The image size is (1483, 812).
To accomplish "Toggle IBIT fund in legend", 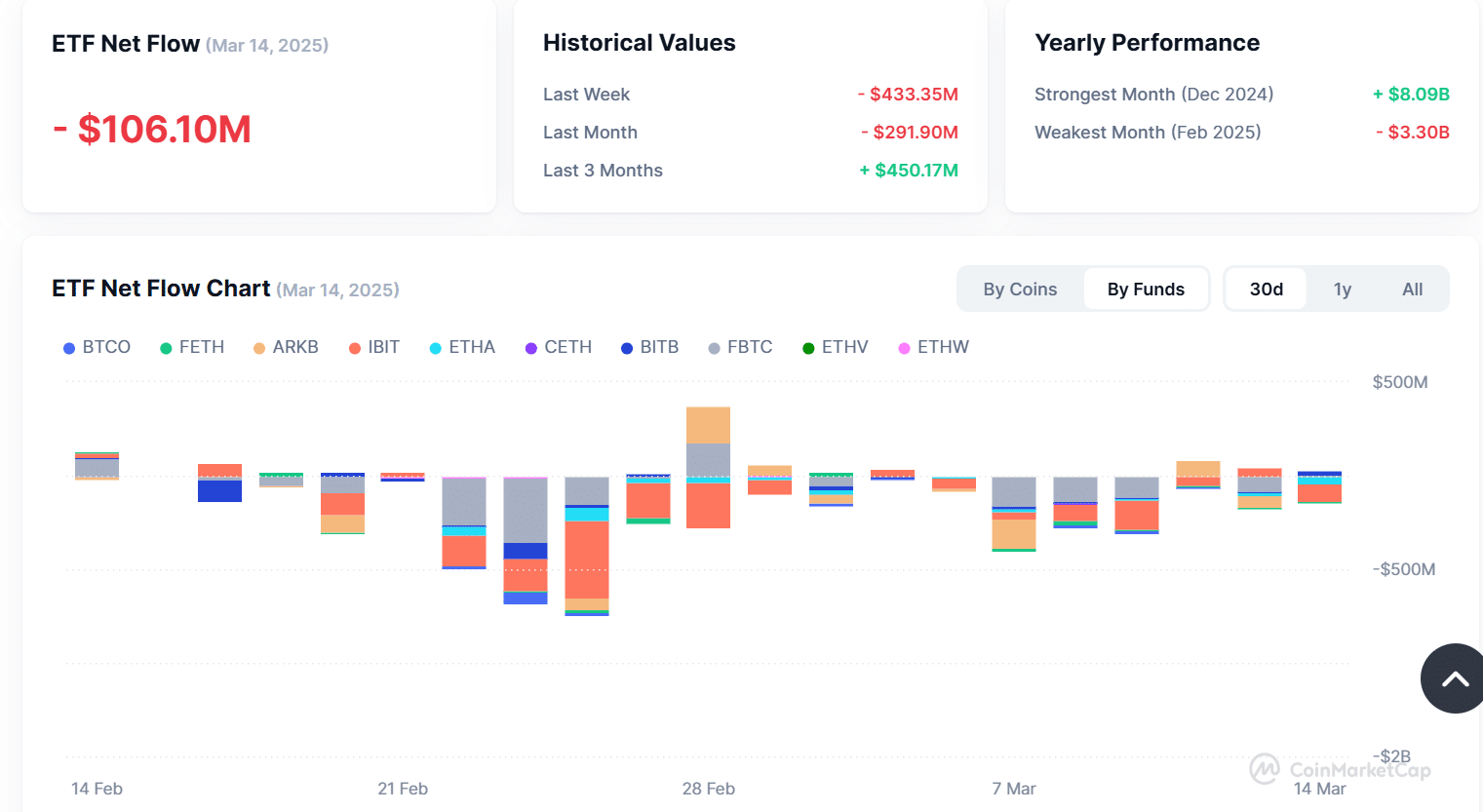I will (374, 347).
